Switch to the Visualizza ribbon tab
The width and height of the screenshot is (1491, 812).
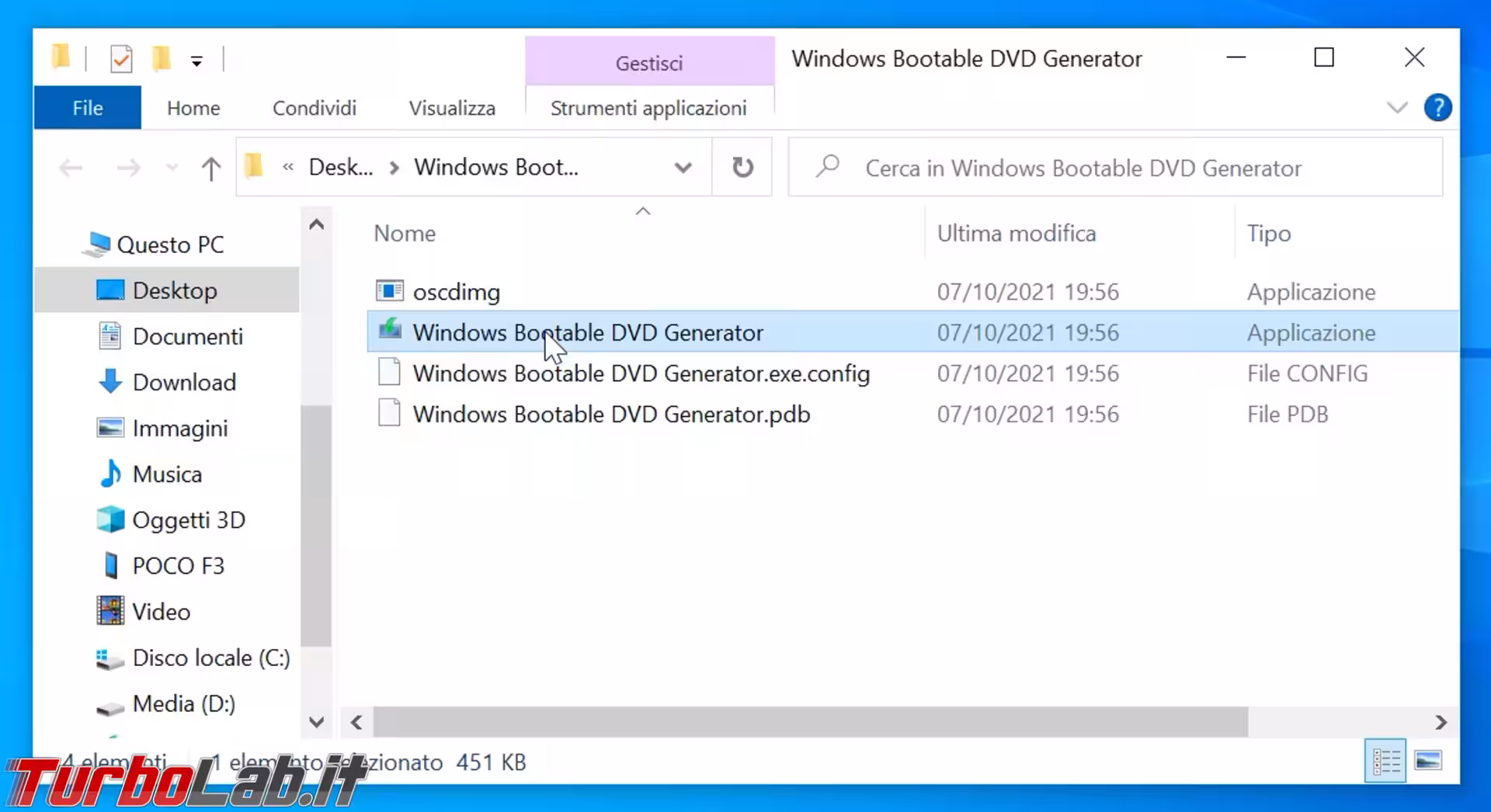[x=452, y=108]
